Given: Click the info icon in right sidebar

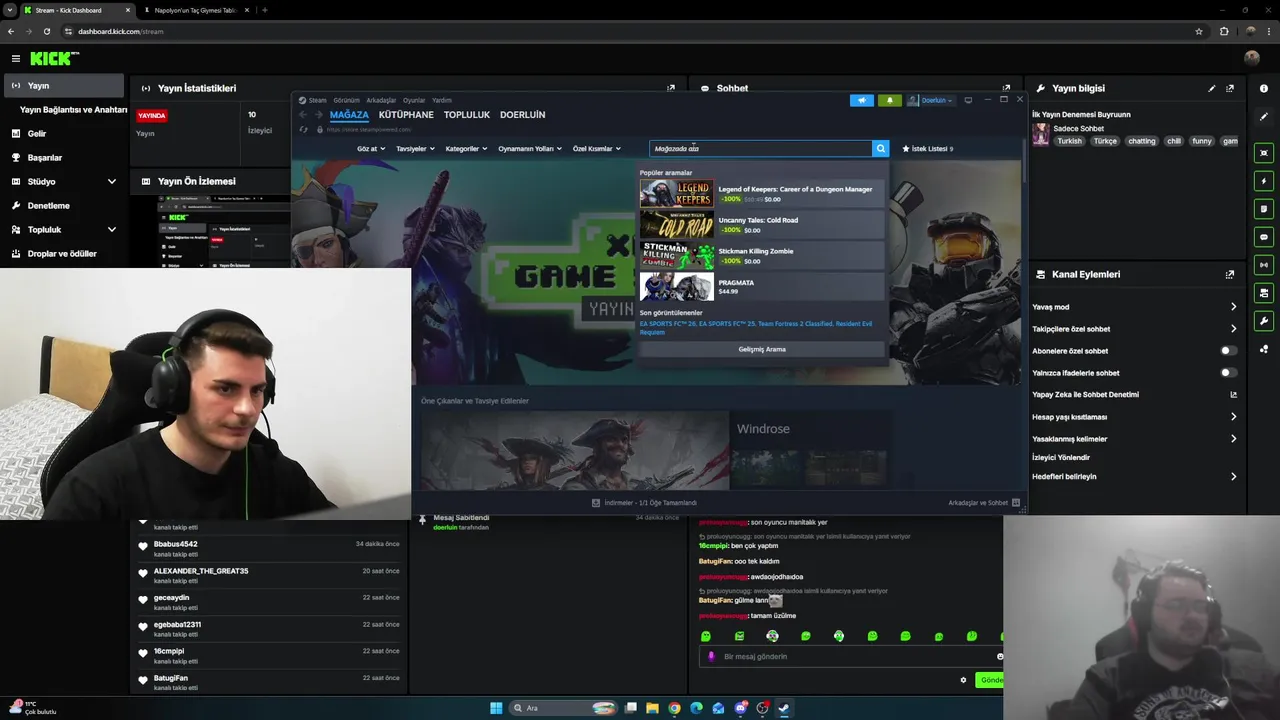Looking at the screenshot, I should point(1264,89).
